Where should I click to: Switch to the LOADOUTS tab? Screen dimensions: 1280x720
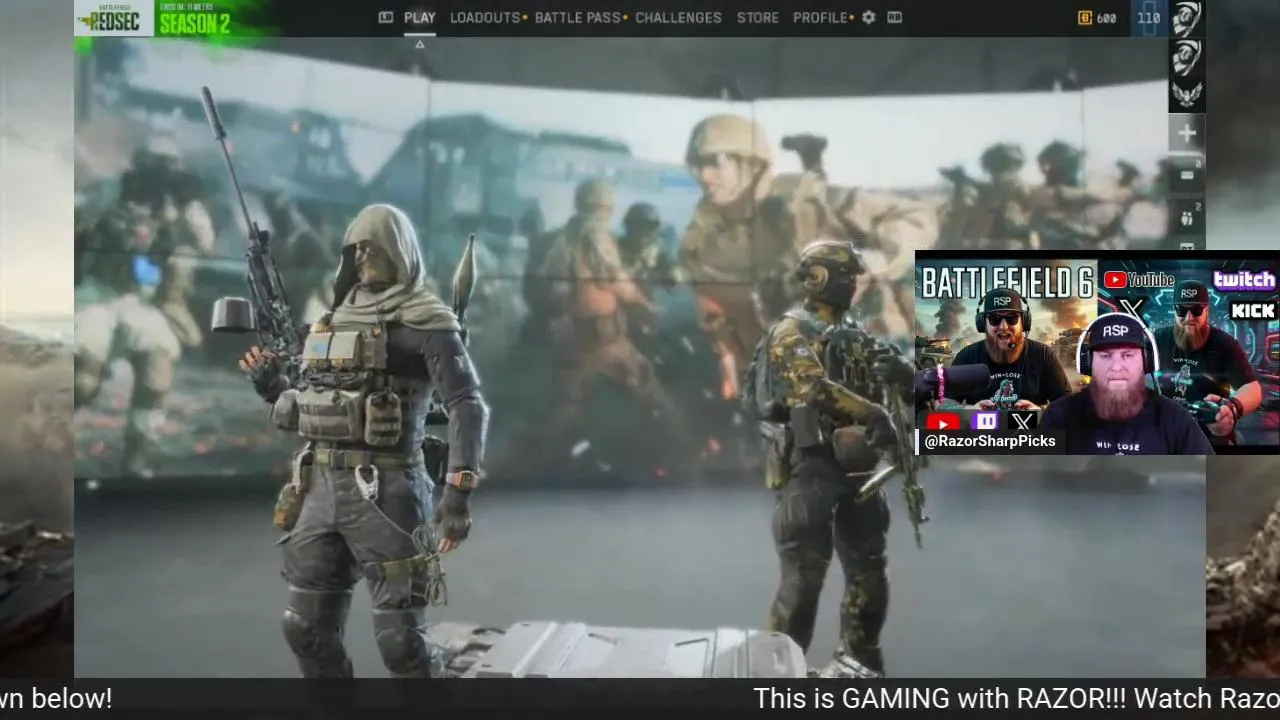point(485,18)
